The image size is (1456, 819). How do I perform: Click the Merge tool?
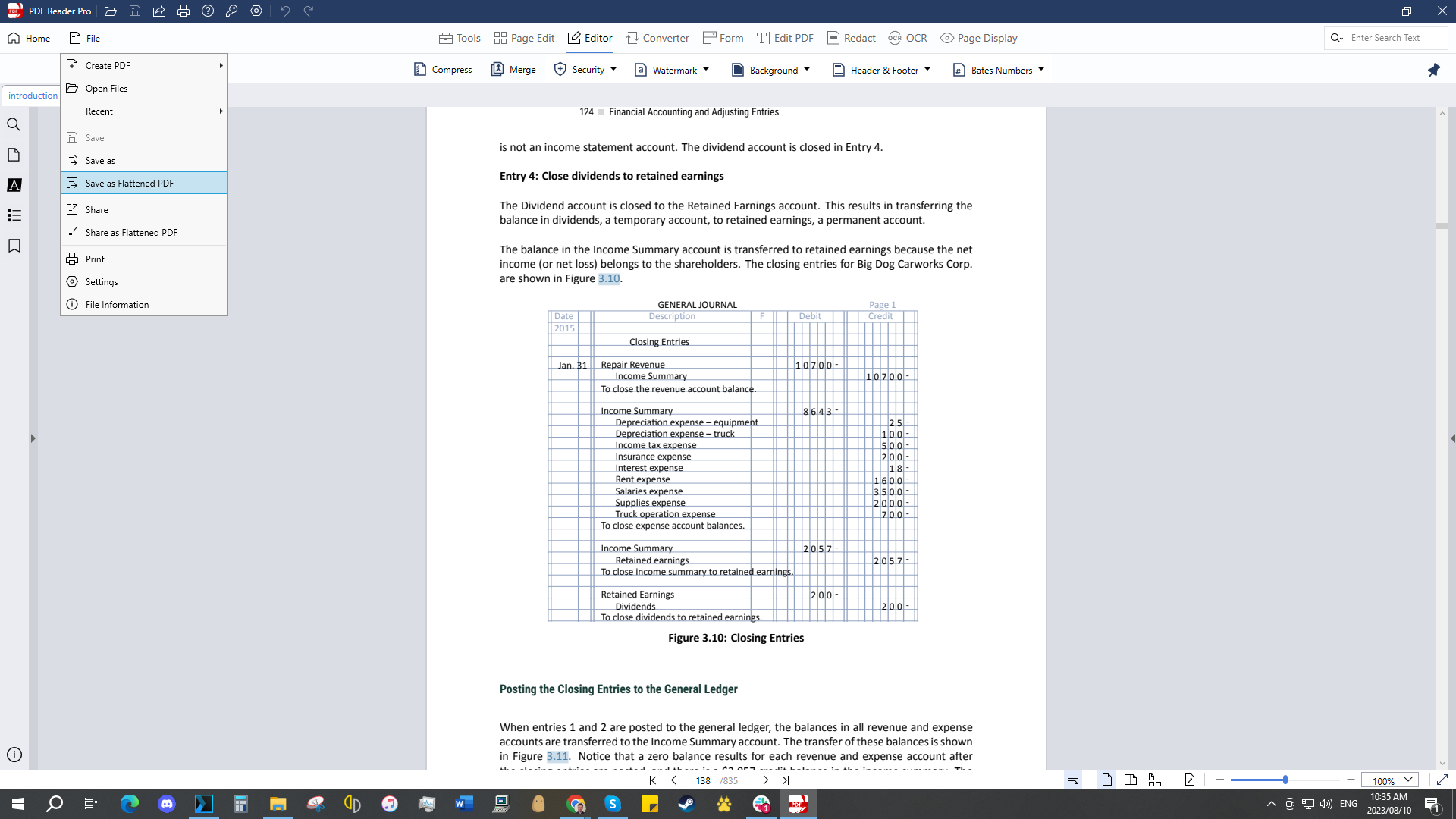click(x=513, y=70)
